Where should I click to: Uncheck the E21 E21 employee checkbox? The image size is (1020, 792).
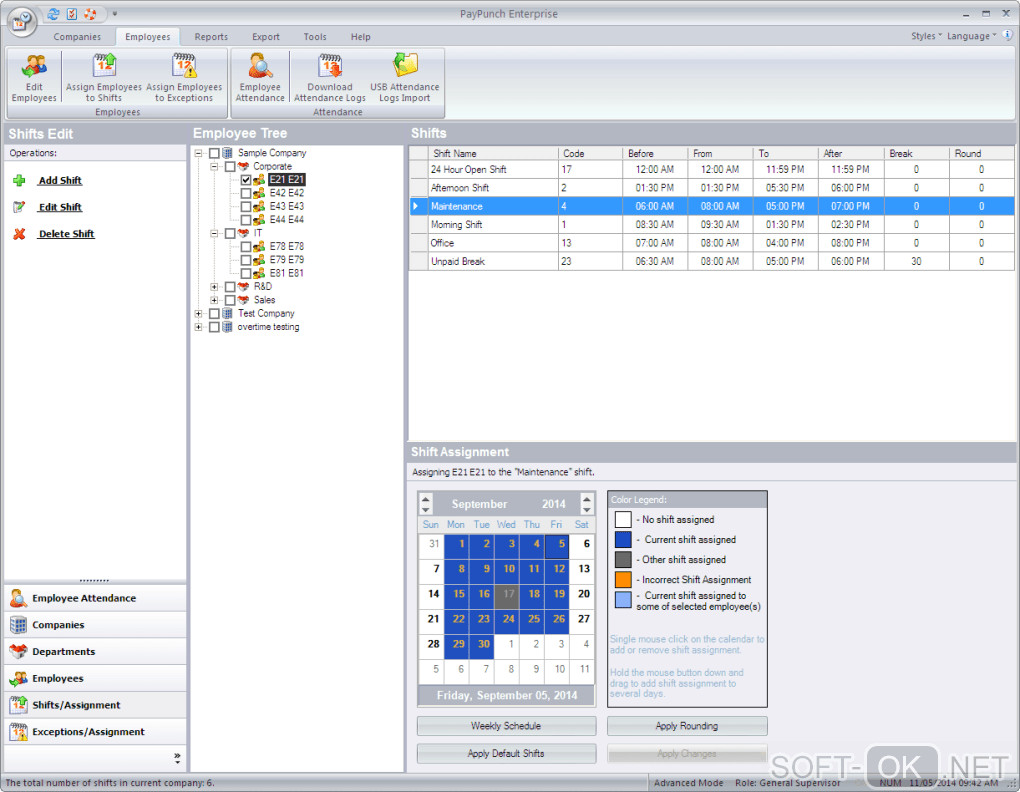[246, 179]
